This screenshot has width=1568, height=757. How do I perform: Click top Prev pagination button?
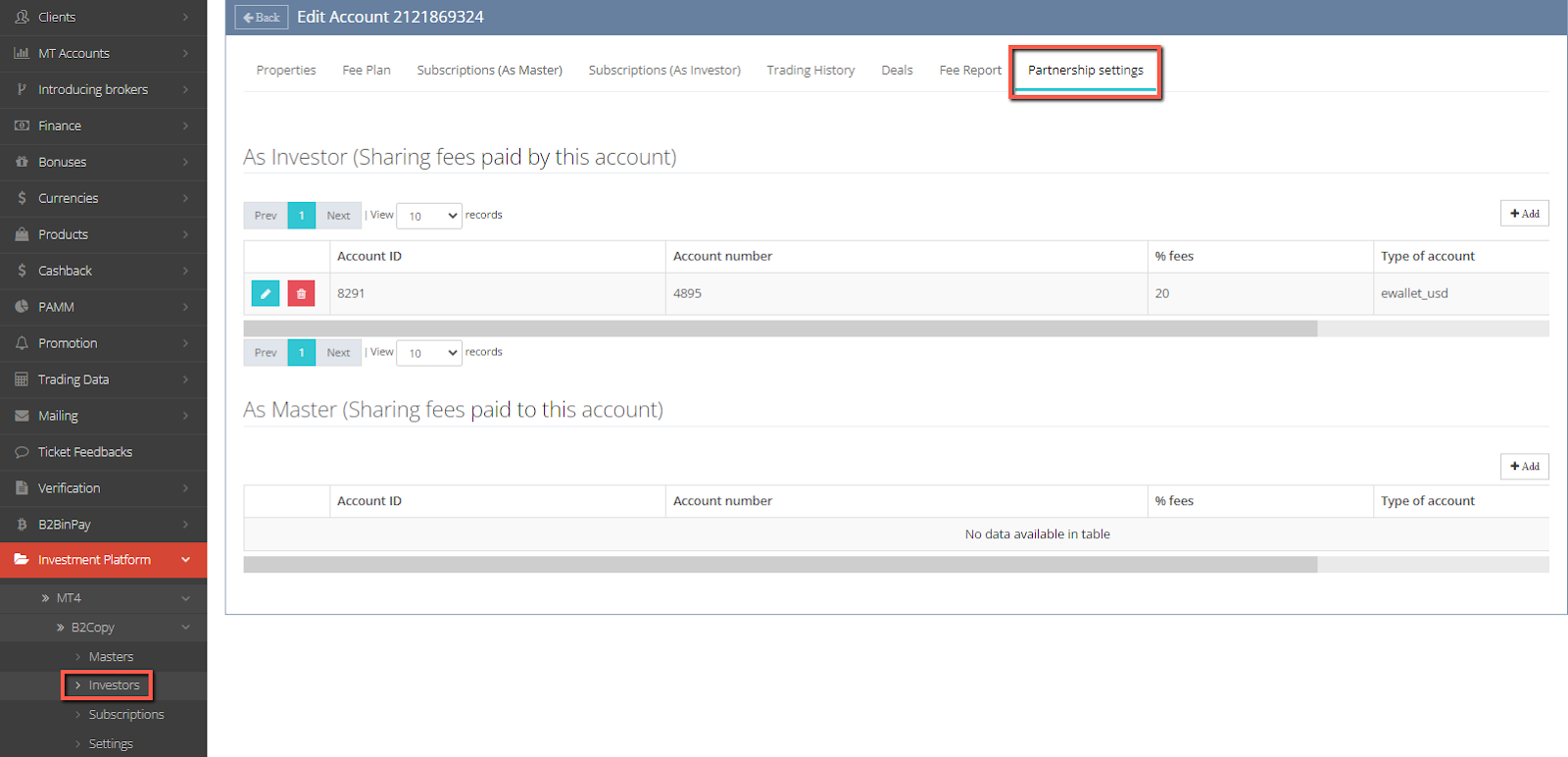coord(266,216)
